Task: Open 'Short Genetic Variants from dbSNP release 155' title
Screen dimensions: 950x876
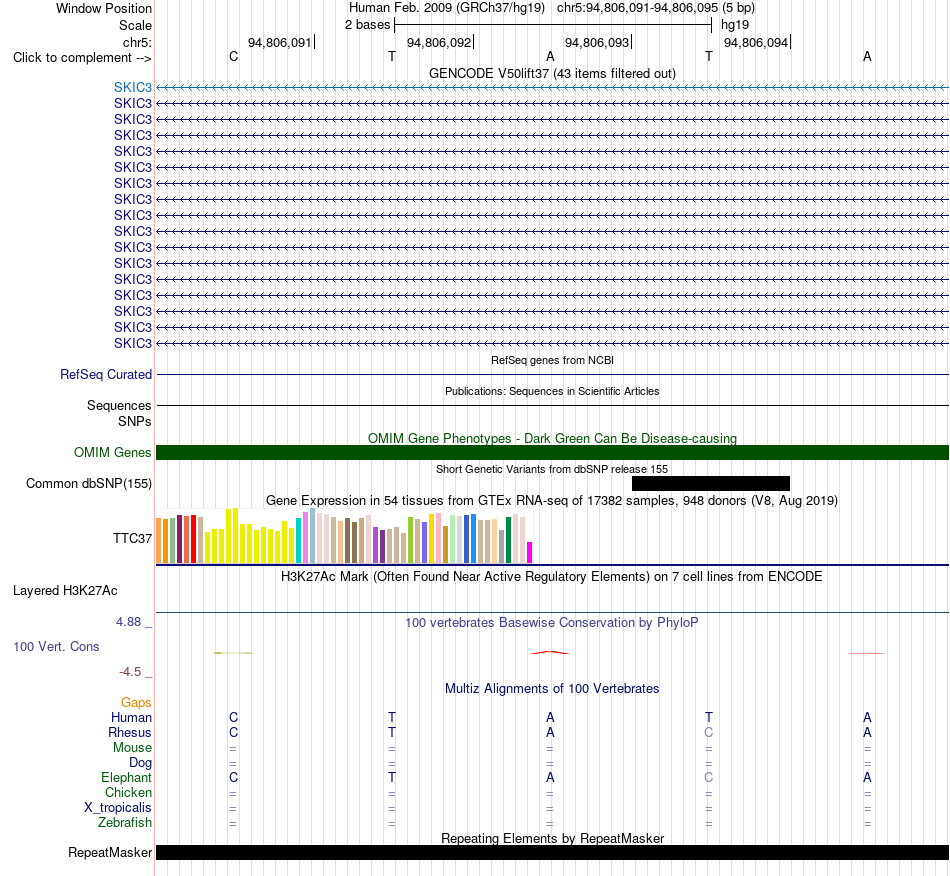Action: [552, 469]
